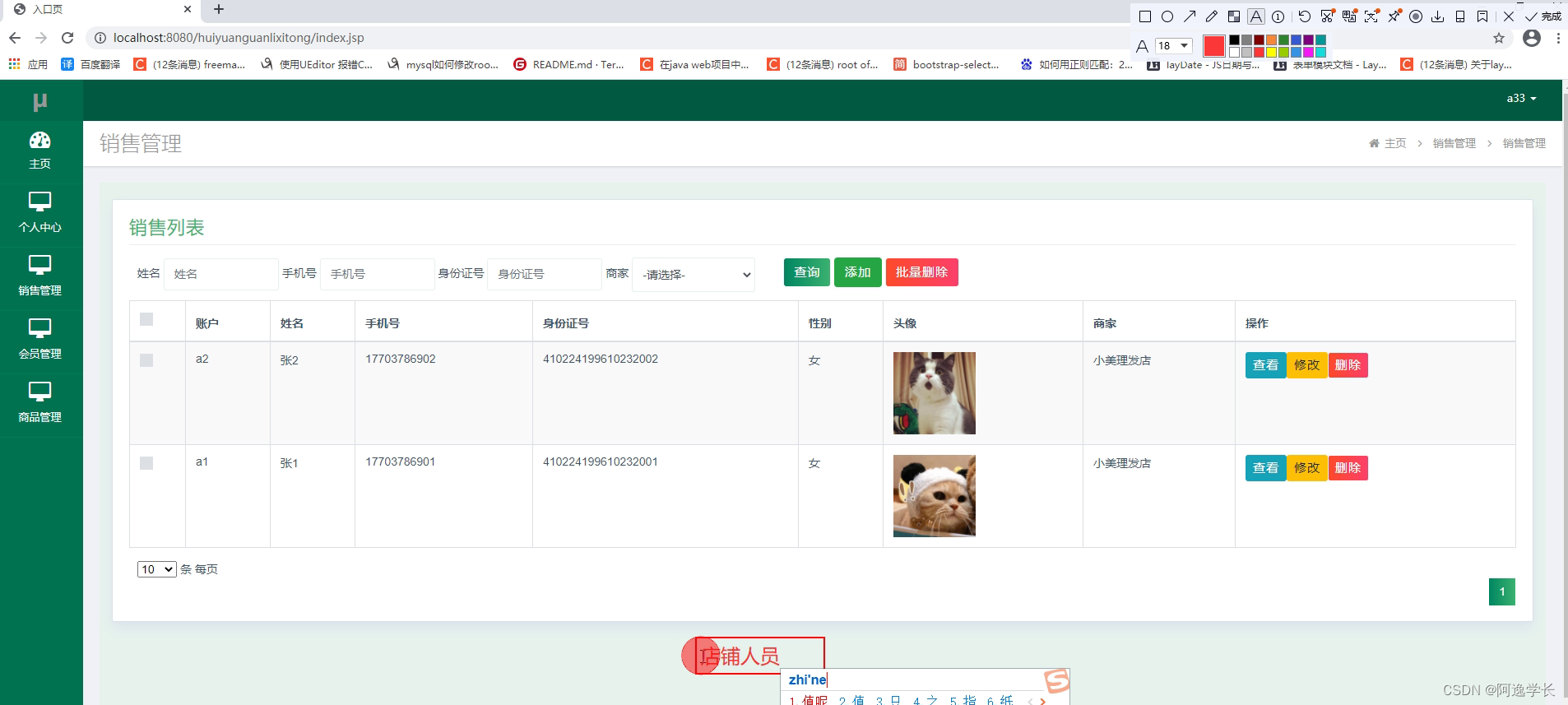Open the cat avatar thumbnail for a2
This screenshot has width=1568, height=705.
tap(935, 393)
